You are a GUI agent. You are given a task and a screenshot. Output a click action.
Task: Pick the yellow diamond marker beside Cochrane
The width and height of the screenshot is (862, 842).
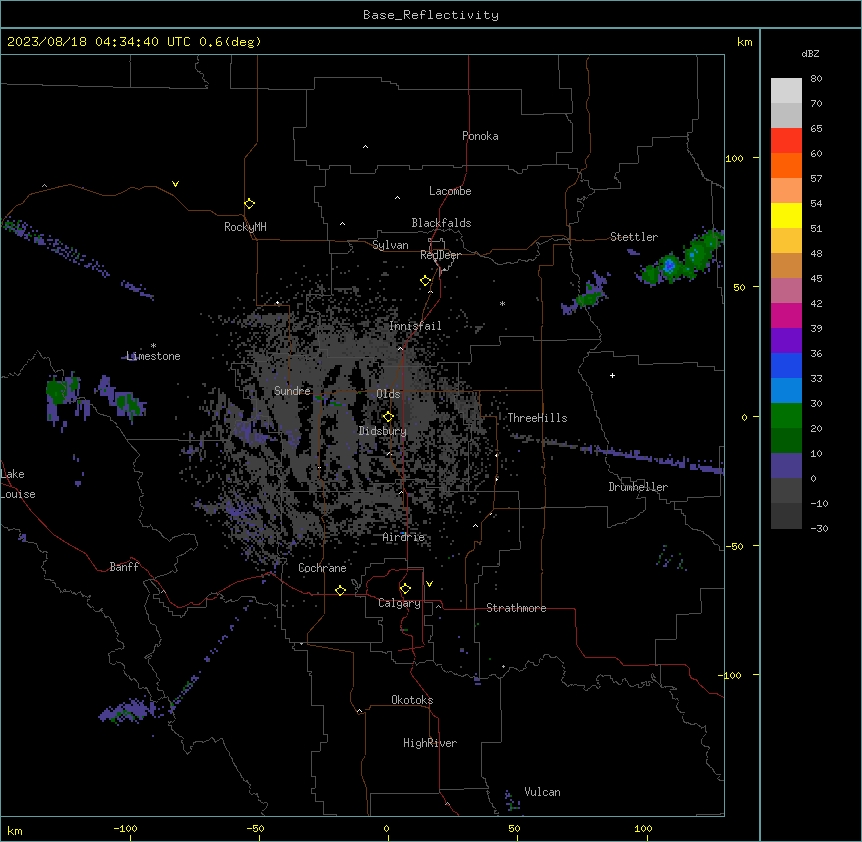click(x=340, y=590)
